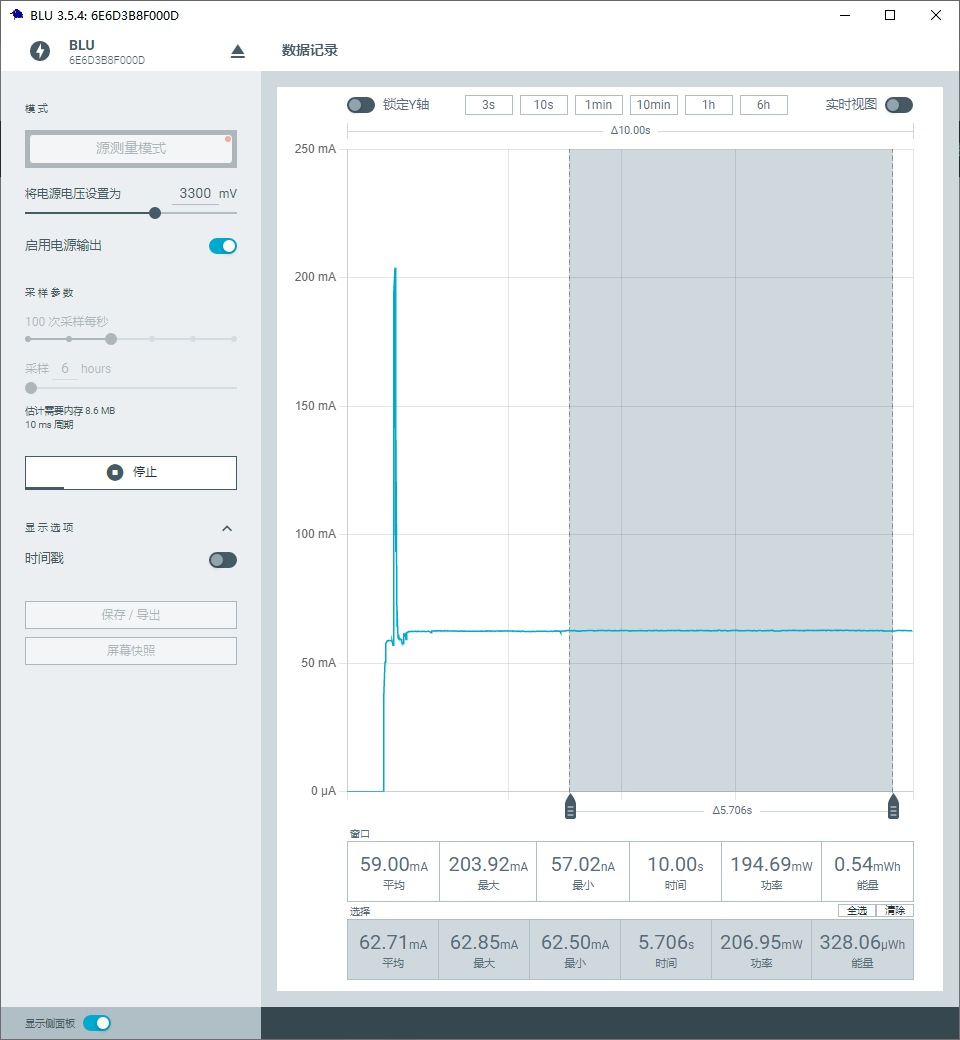The image size is (960, 1040).
Task: Toggle the 显示侧面板 side panel switch
Action: tap(97, 1023)
